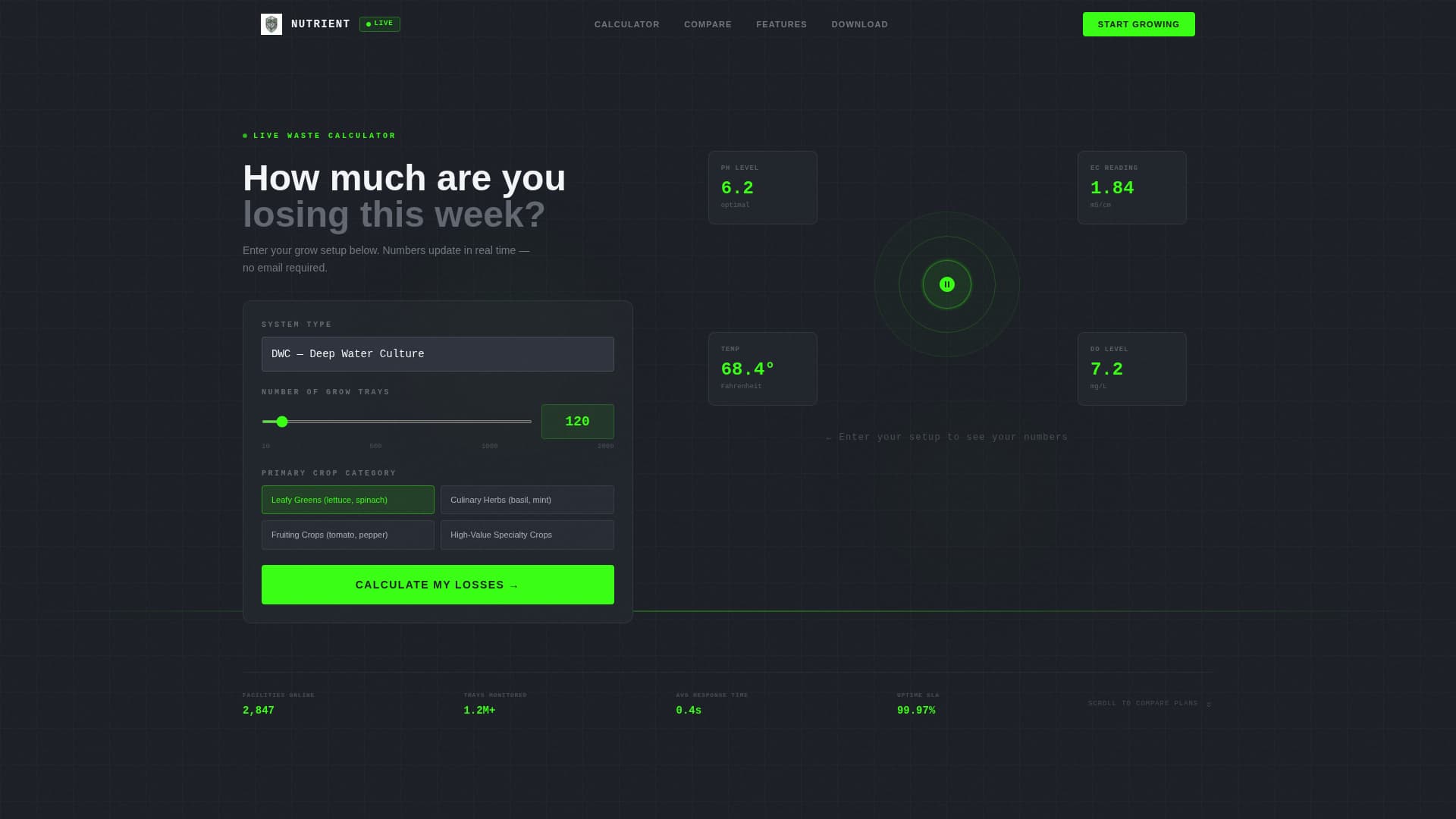1456x819 pixels.
Task: Click Scroll to Compare Plans link
Action: (1149, 704)
